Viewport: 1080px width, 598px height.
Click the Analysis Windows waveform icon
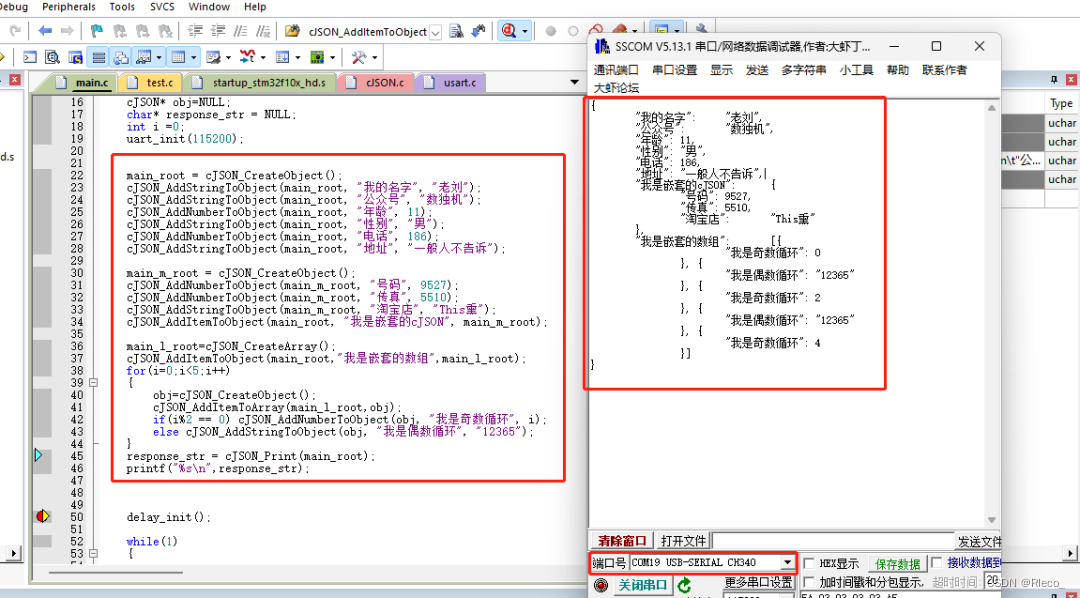click(x=247, y=57)
